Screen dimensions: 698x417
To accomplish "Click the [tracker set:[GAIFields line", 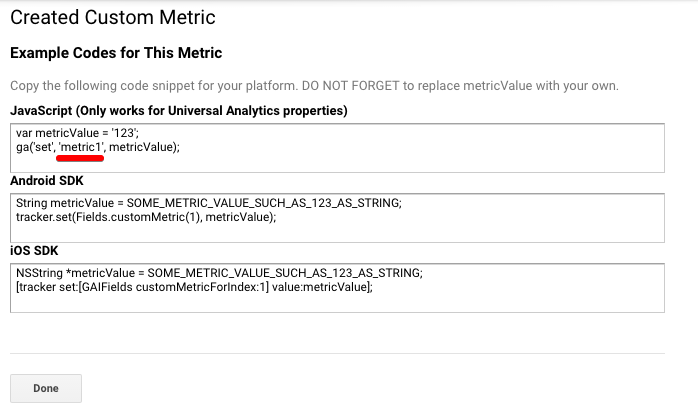I will coord(194,287).
